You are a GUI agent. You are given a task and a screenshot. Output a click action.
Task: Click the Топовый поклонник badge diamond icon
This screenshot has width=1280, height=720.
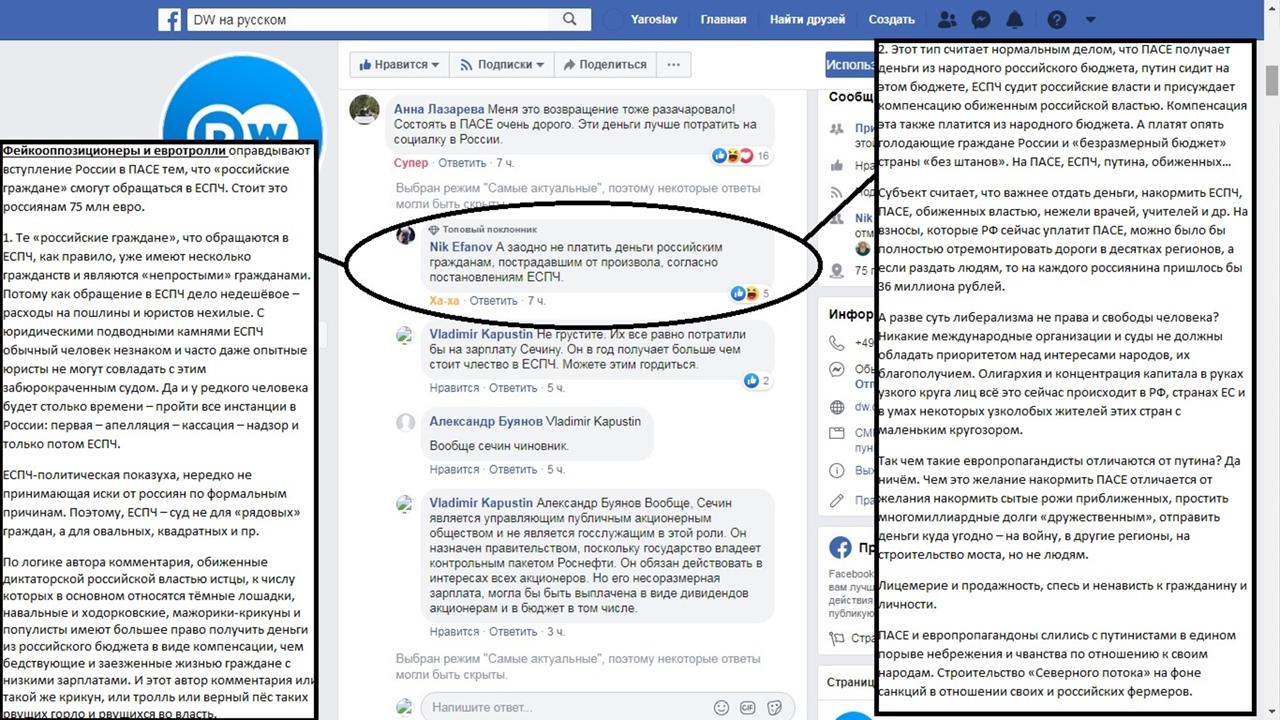[433, 229]
